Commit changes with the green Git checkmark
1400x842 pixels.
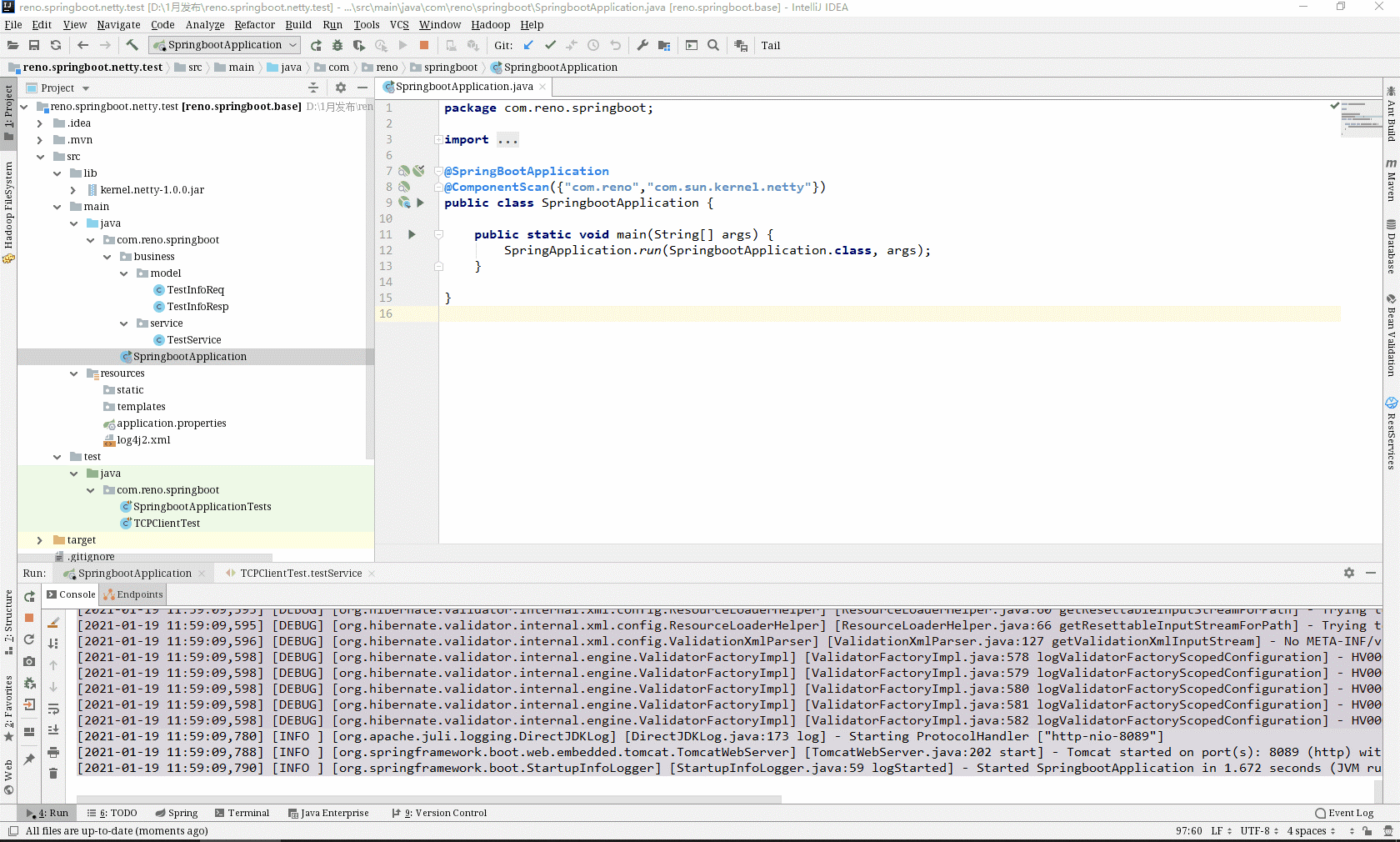coord(550,46)
